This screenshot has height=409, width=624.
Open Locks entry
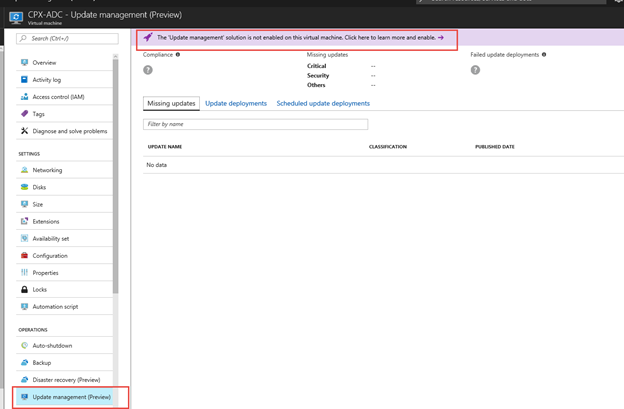pyautogui.click(x=66, y=289)
